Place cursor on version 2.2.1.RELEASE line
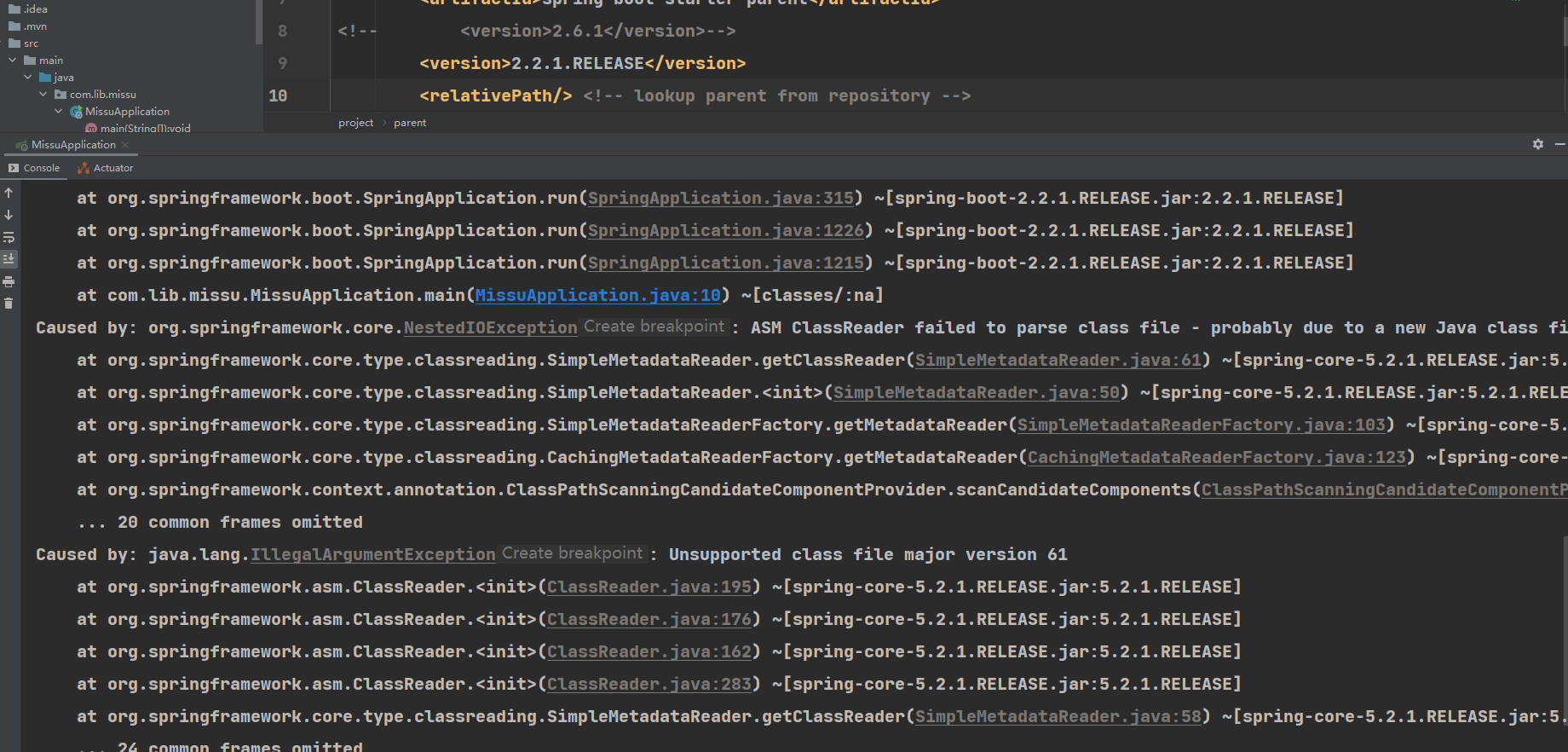Image resolution: width=1568 pixels, height=752 pixels. pos(583,63)
